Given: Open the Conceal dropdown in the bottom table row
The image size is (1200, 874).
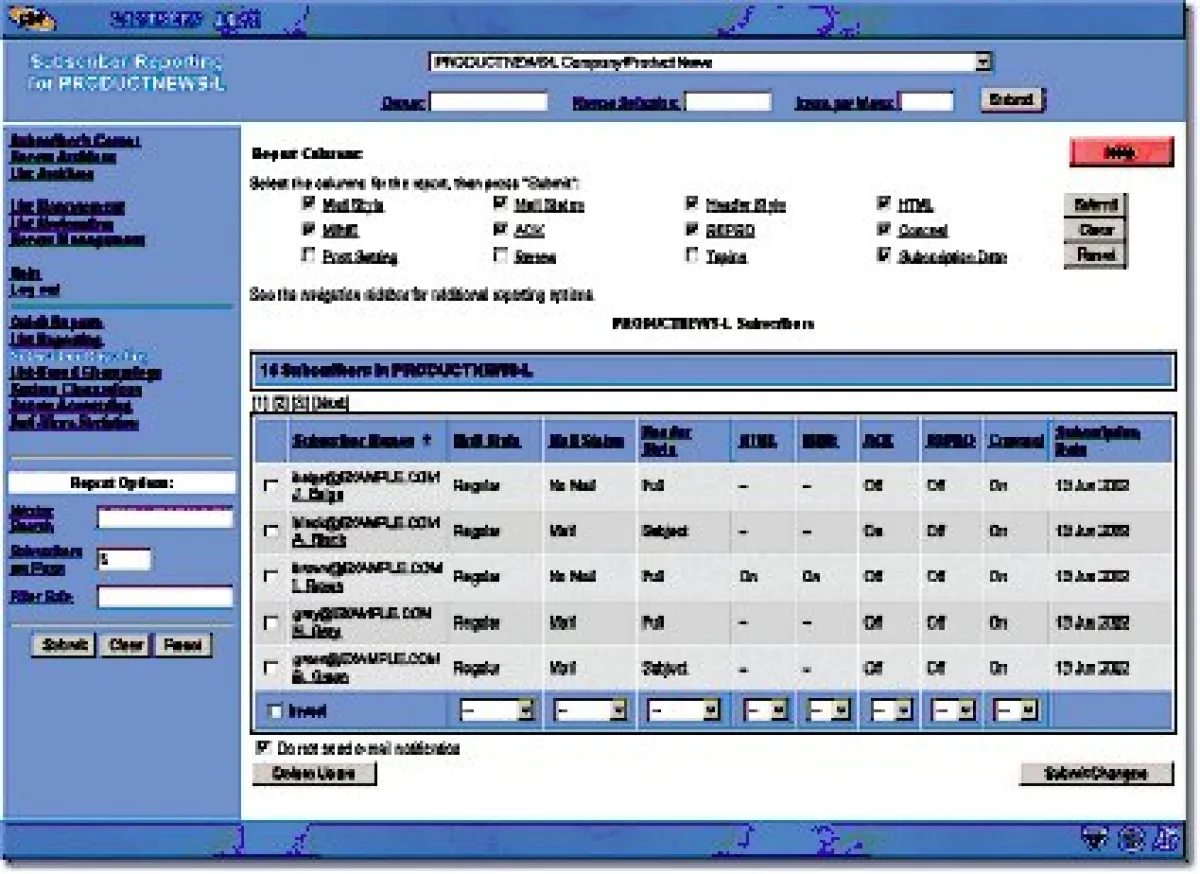Looking at the screenshot, I should coord(1016,711).
